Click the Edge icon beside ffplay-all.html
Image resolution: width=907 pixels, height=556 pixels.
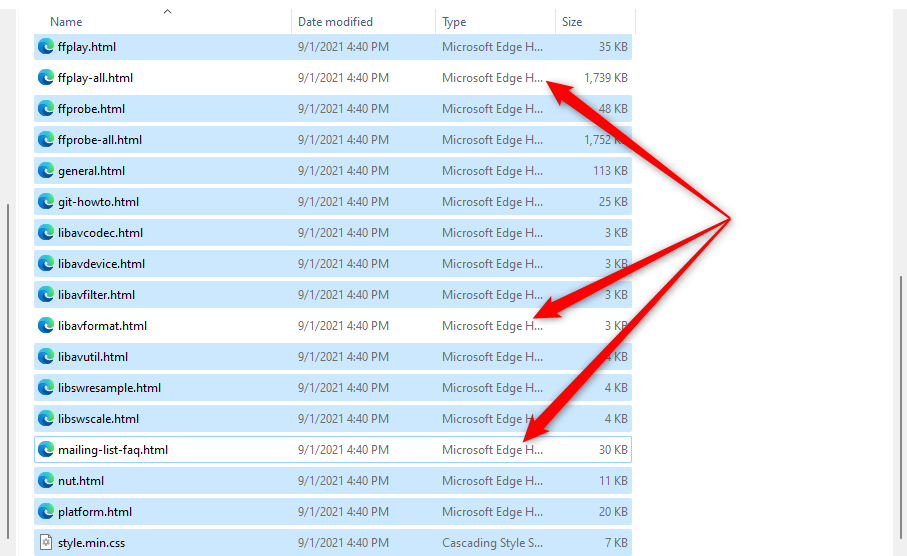point(46,78)
